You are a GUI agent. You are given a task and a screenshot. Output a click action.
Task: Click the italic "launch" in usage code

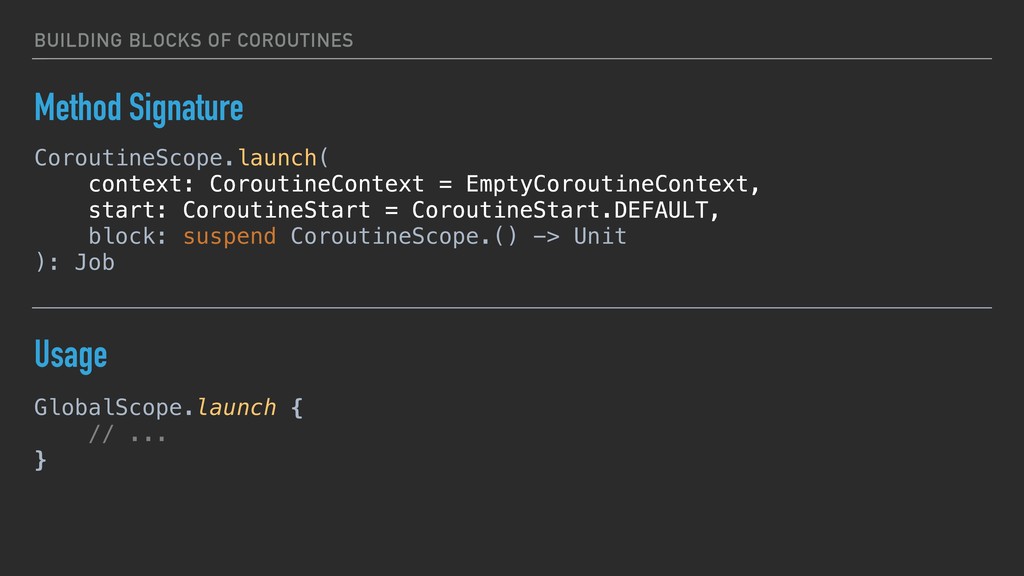235,408
